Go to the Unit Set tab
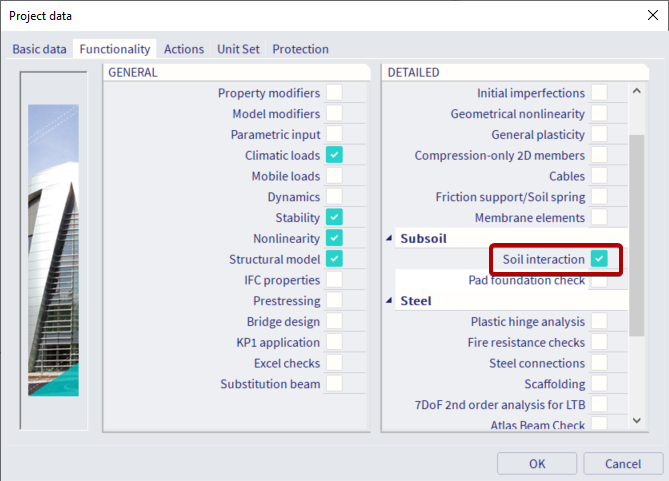 click(238, 49)
